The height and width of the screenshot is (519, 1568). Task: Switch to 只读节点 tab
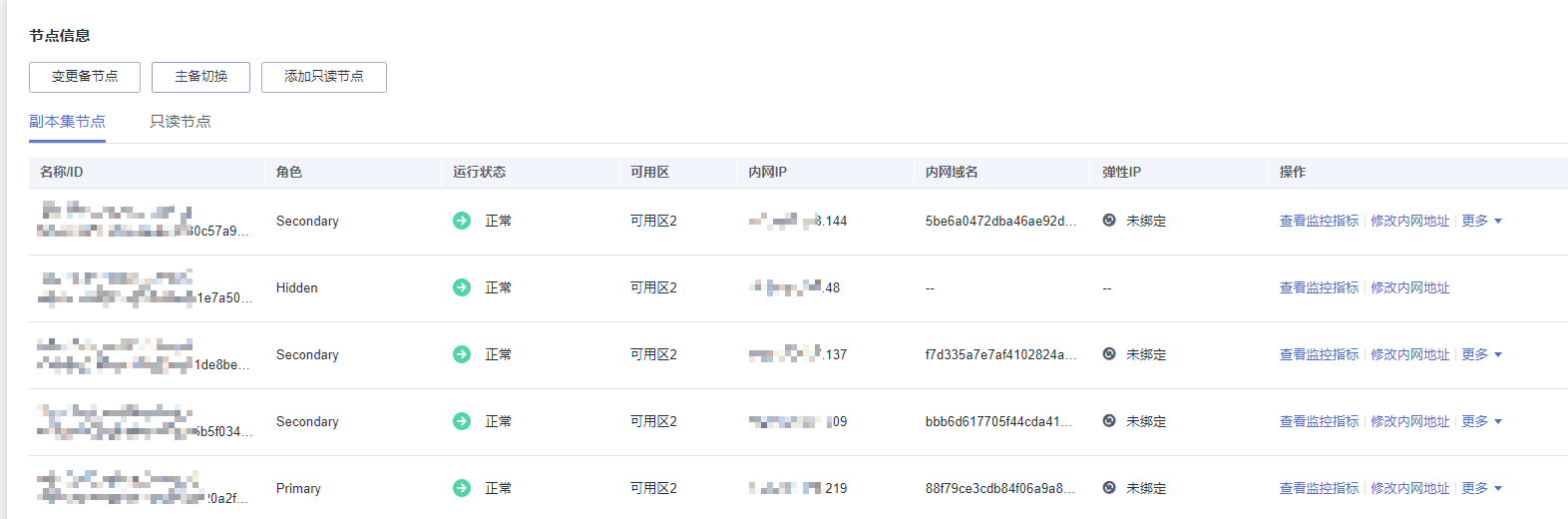(181, 122)
